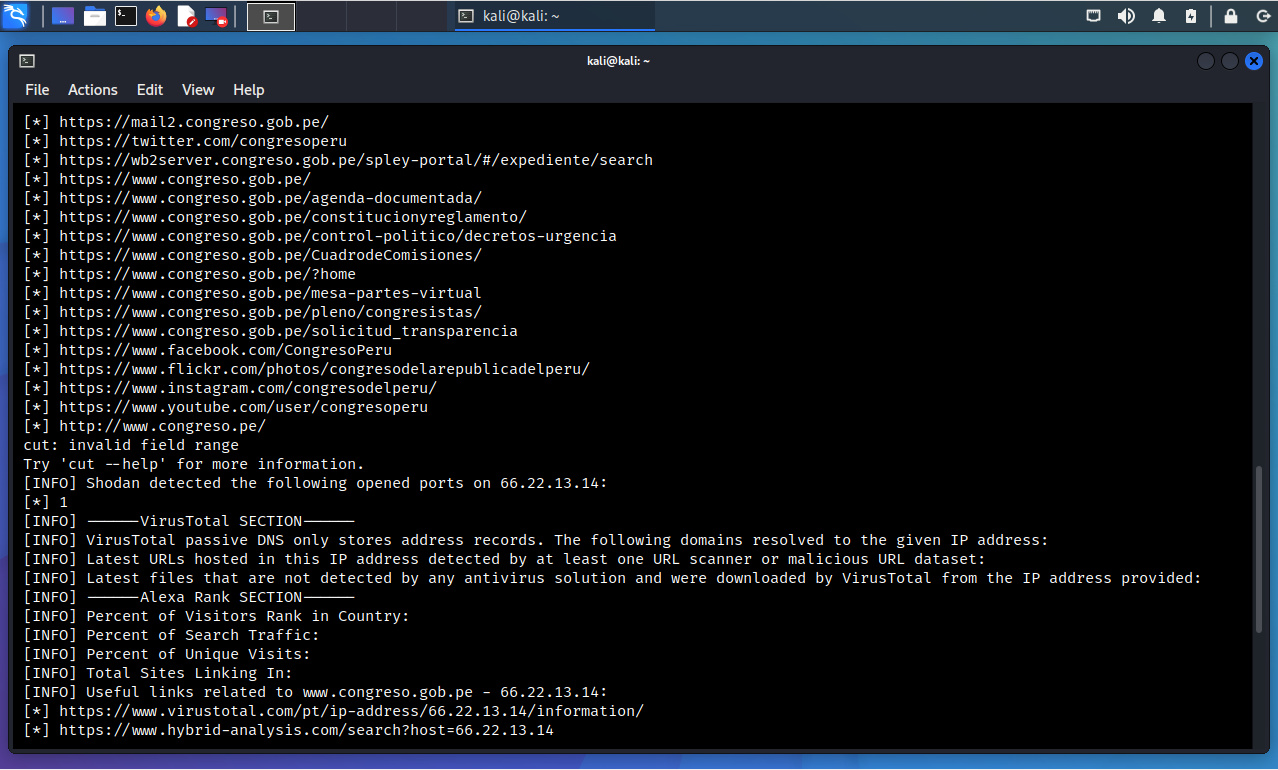Image resolution: width=1278 pixels, height=770 pixels.
Task: Open the Kali applications menu
Action: click(x=16, y=16)
